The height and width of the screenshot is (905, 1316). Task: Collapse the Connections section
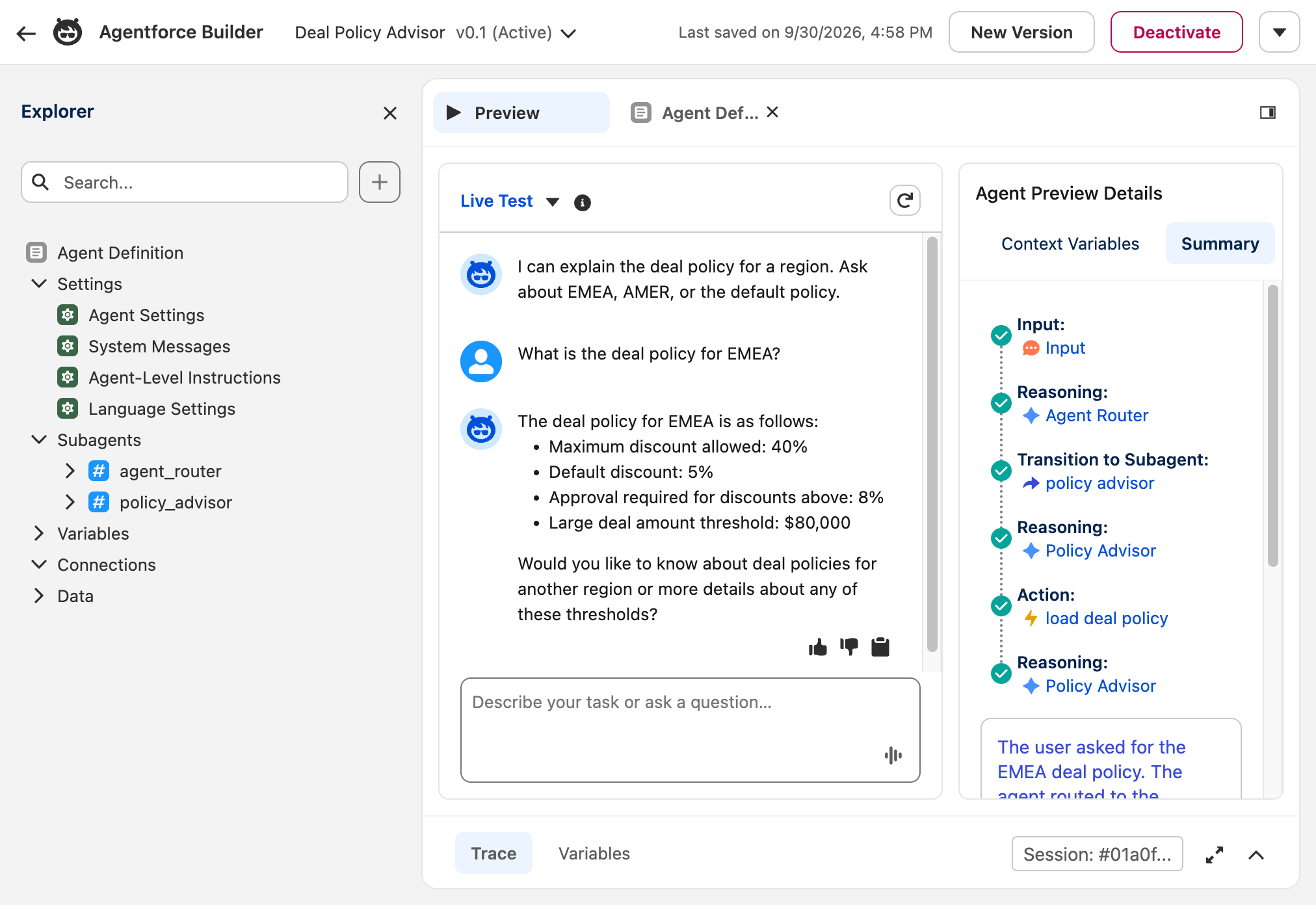point(39,564)
